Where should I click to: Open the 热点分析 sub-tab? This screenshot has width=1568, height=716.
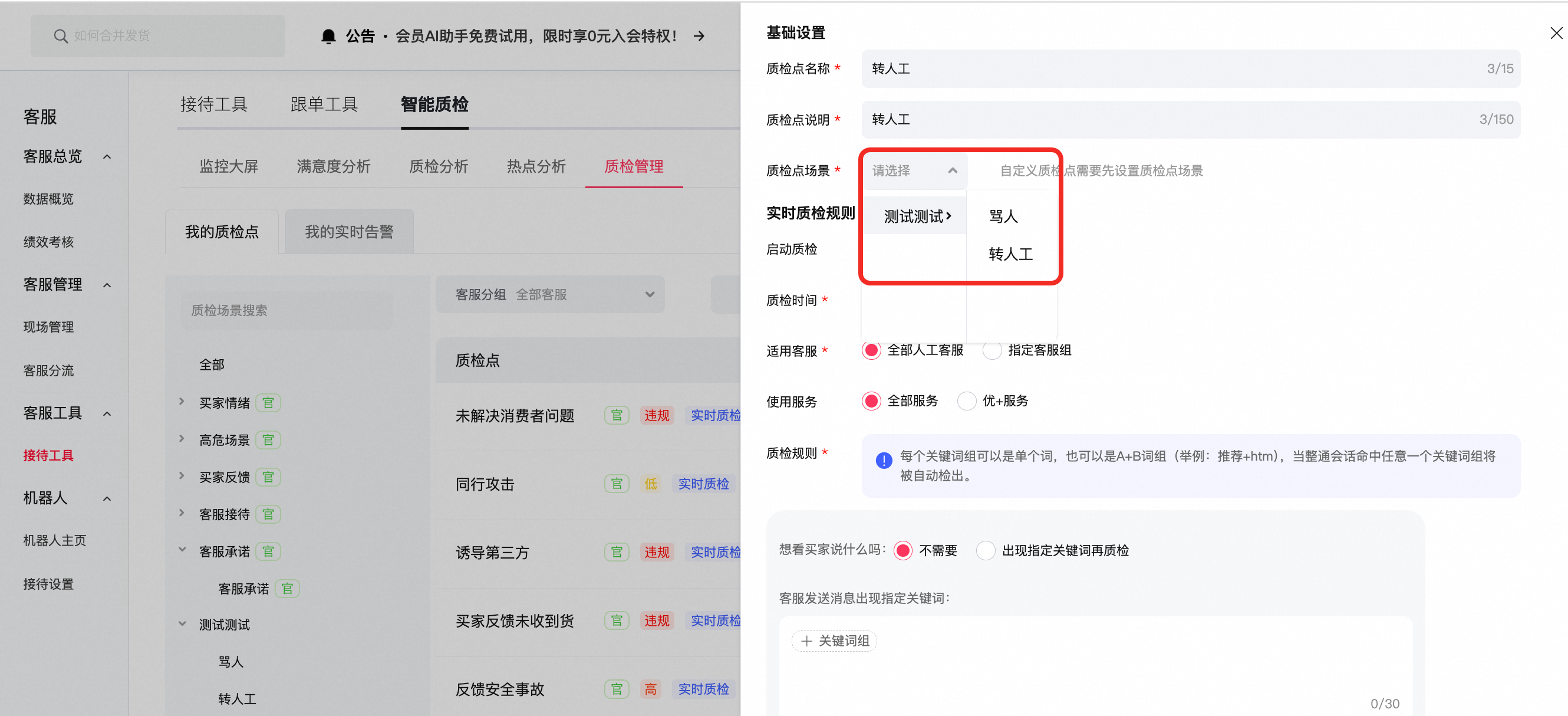coord(536,166)
